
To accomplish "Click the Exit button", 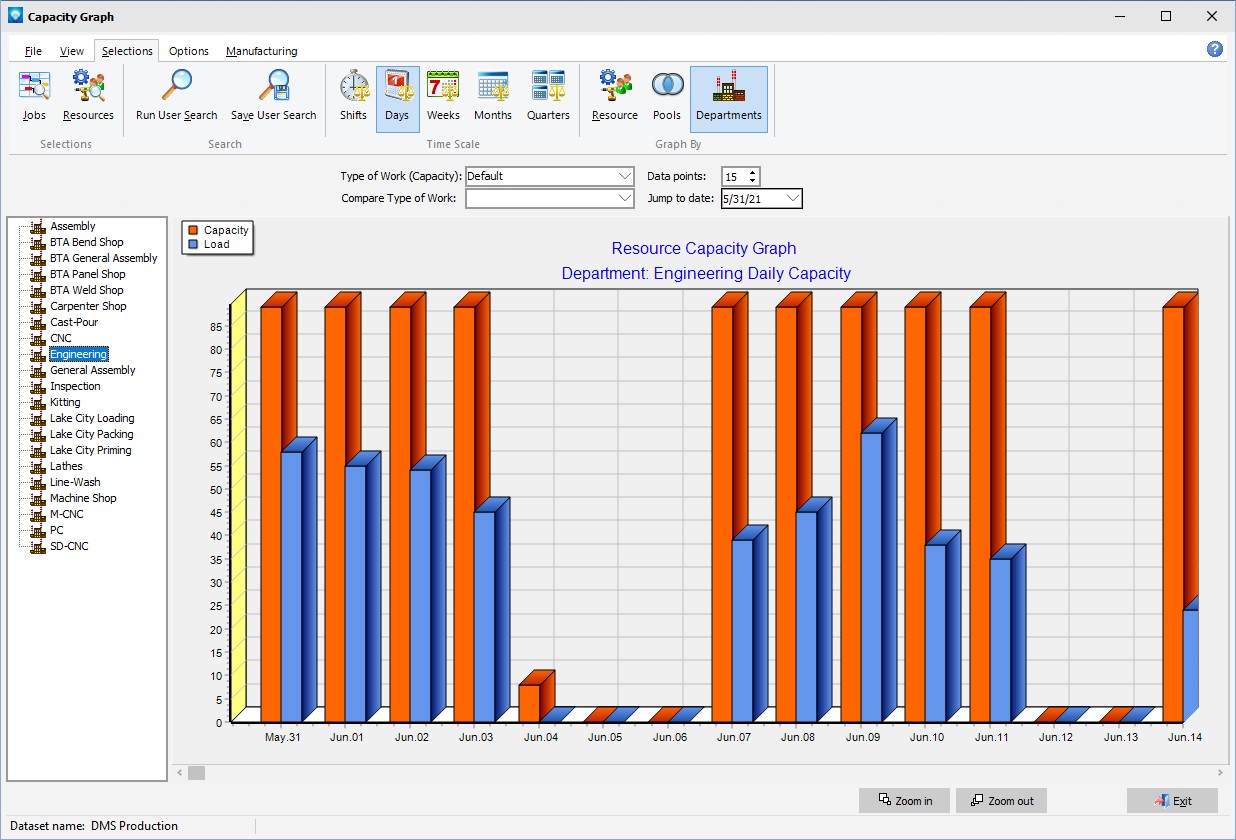I will [x=1172, y=801].
